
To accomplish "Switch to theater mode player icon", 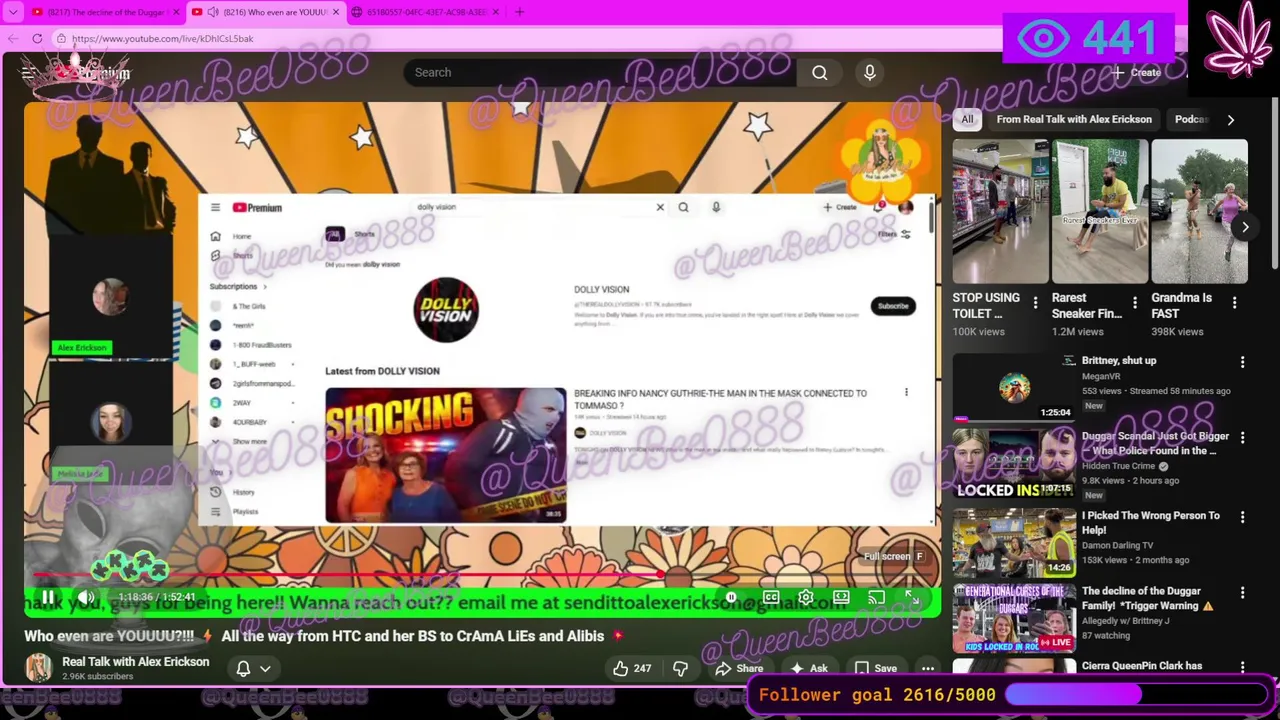I will click(841, 597).
